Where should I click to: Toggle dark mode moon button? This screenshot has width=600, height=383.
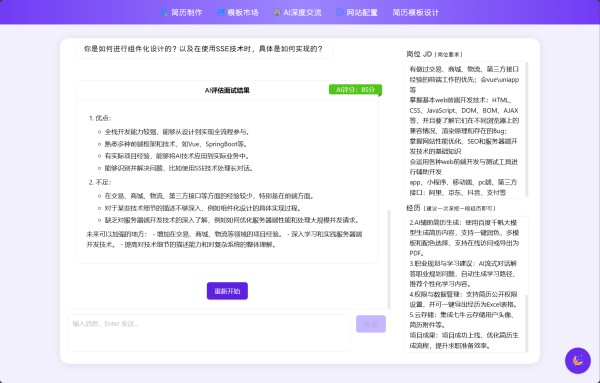578,360
